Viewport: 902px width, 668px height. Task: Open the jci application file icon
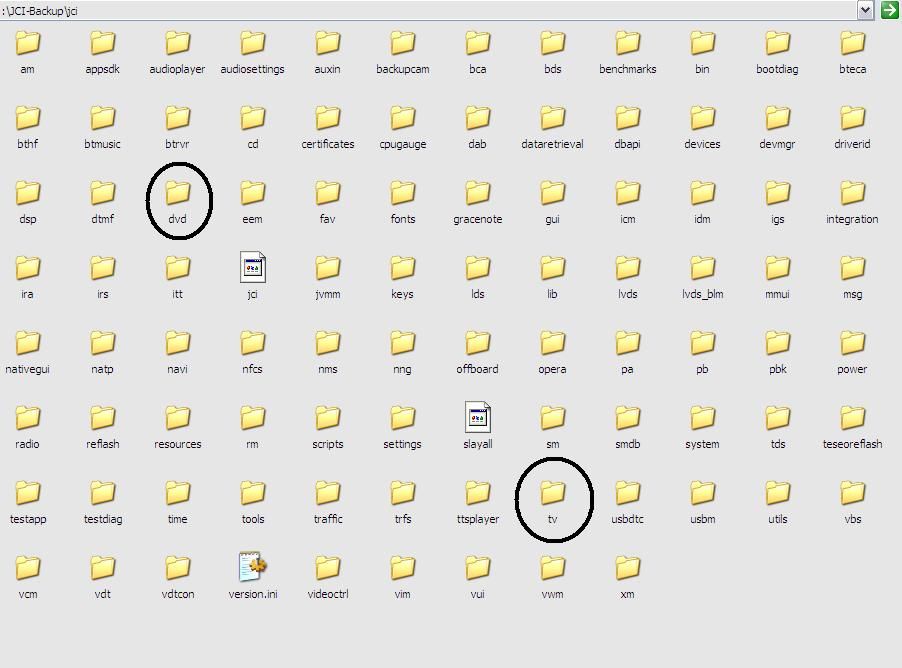253,267
